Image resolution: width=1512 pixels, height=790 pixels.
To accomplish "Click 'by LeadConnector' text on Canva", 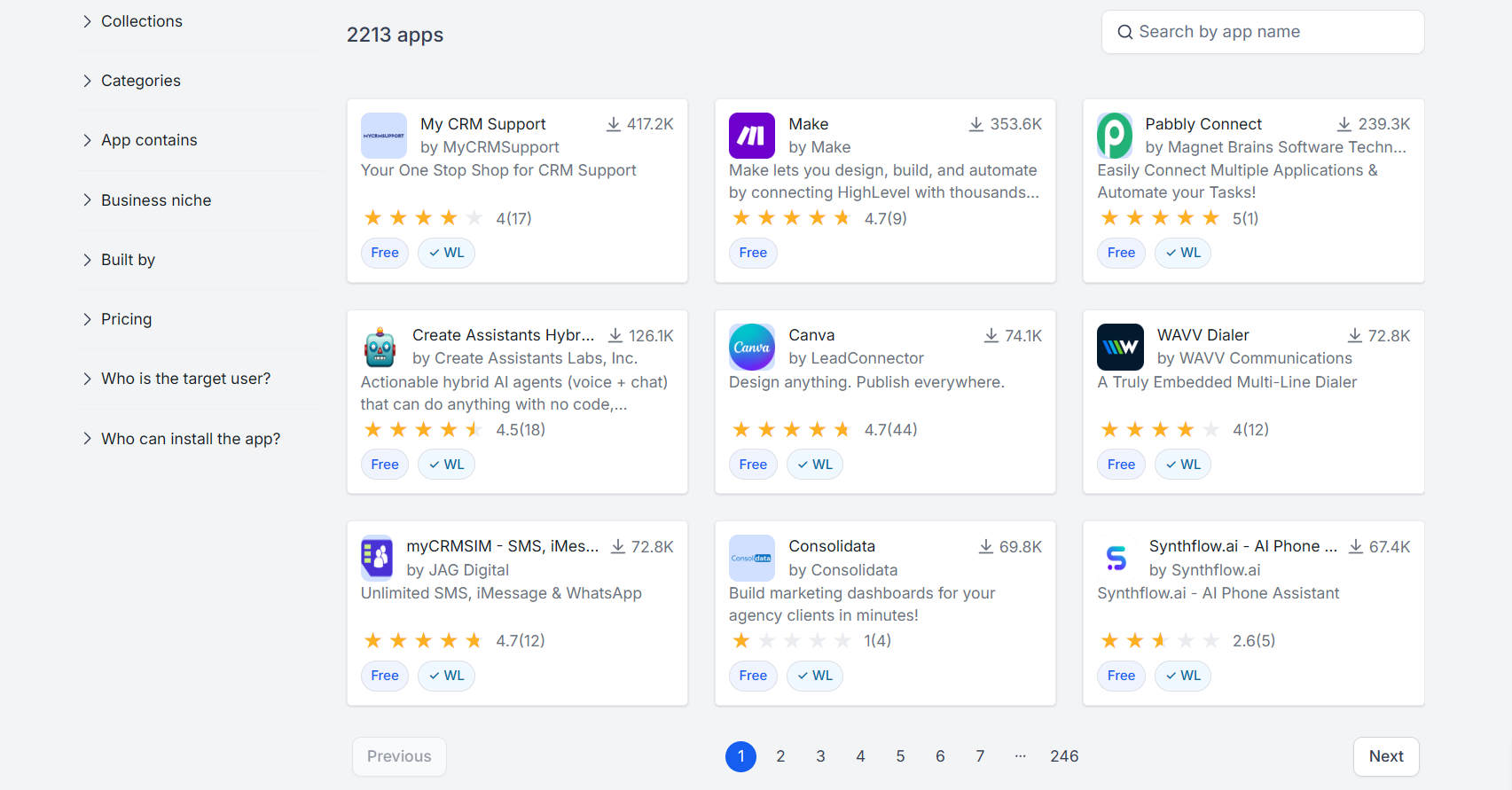I will (856, 358).
